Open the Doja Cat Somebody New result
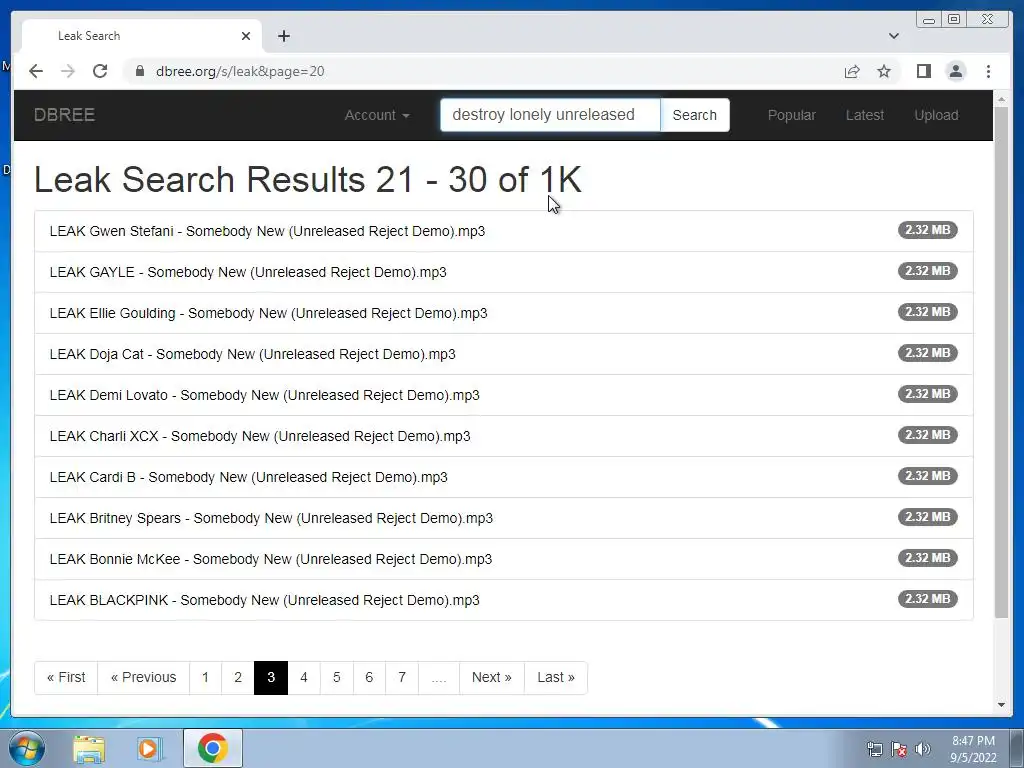This screenshot has height=768, width=1024. tap(504, 354)
